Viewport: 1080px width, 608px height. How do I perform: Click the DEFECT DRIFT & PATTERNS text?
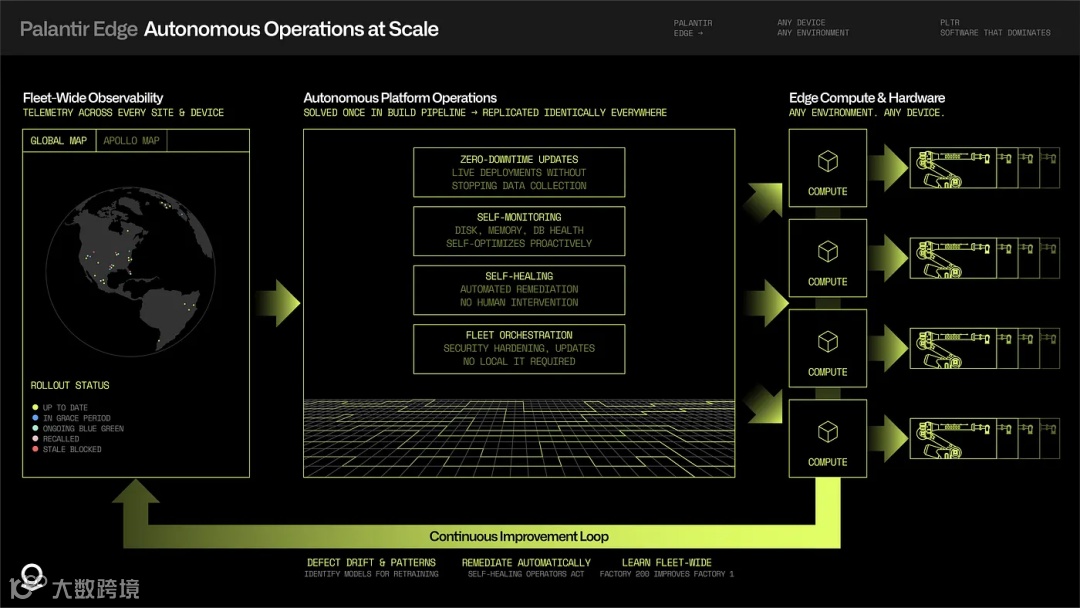click(x=371, y=563)
